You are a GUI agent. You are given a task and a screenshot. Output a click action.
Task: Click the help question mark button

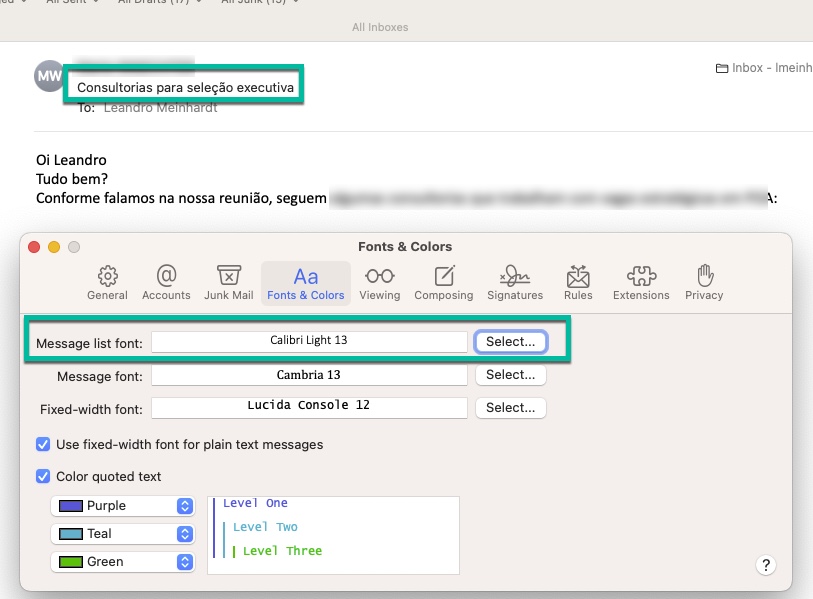[x=766, y=565]
